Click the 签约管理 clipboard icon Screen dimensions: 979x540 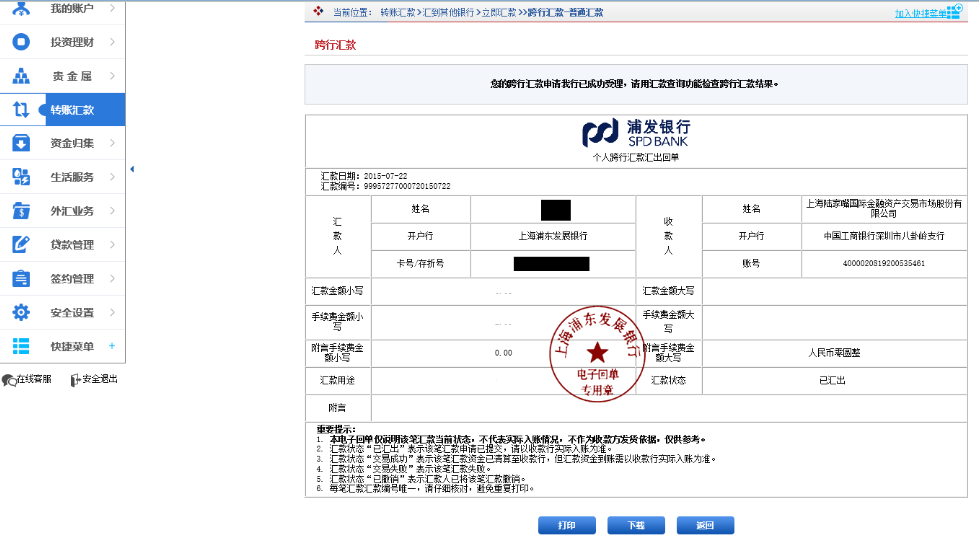tap(21, 278)
